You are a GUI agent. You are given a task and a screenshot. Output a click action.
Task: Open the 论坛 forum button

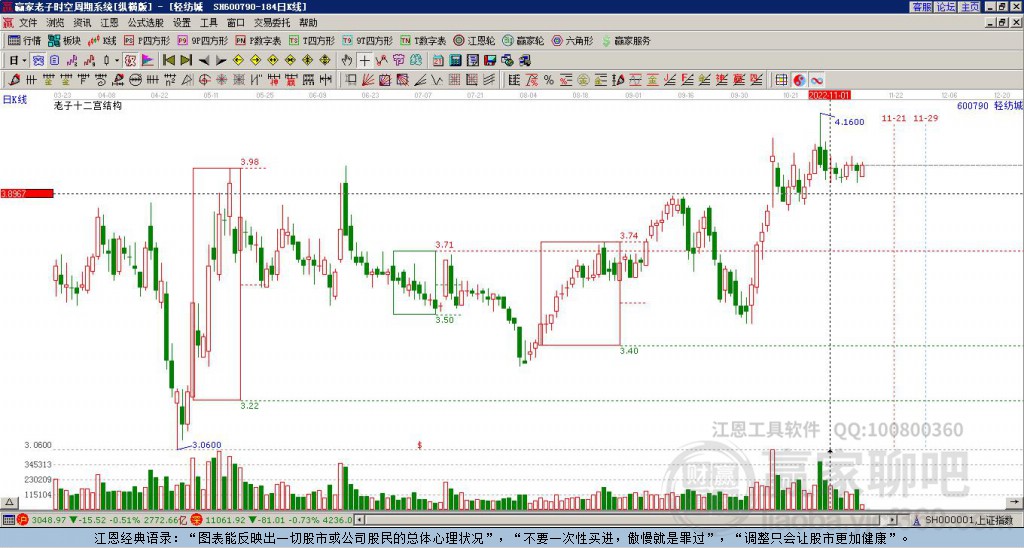tap(945, 7)
